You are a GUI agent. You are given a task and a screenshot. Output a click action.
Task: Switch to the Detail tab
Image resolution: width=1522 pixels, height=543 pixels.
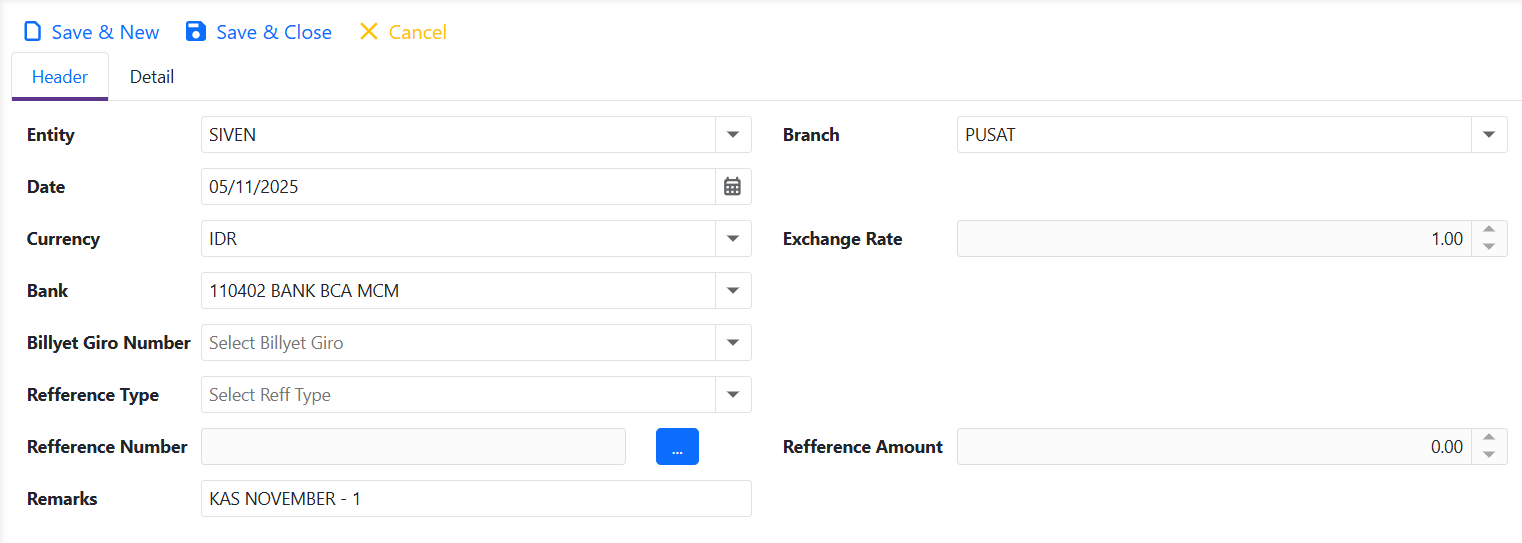pyautogui.click(x=152, y=77)
